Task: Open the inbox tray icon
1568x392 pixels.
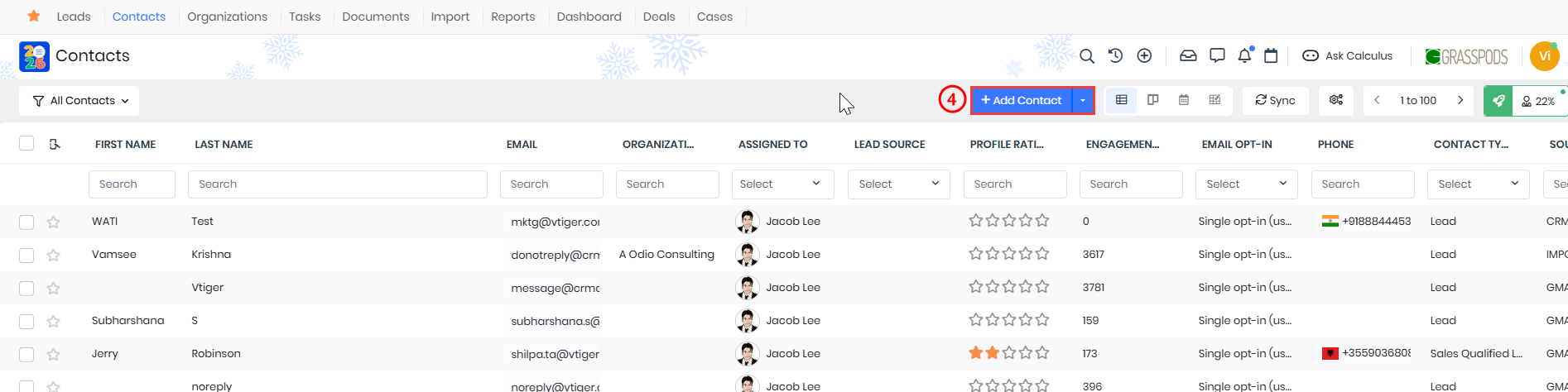Action: coord(1188,56)
